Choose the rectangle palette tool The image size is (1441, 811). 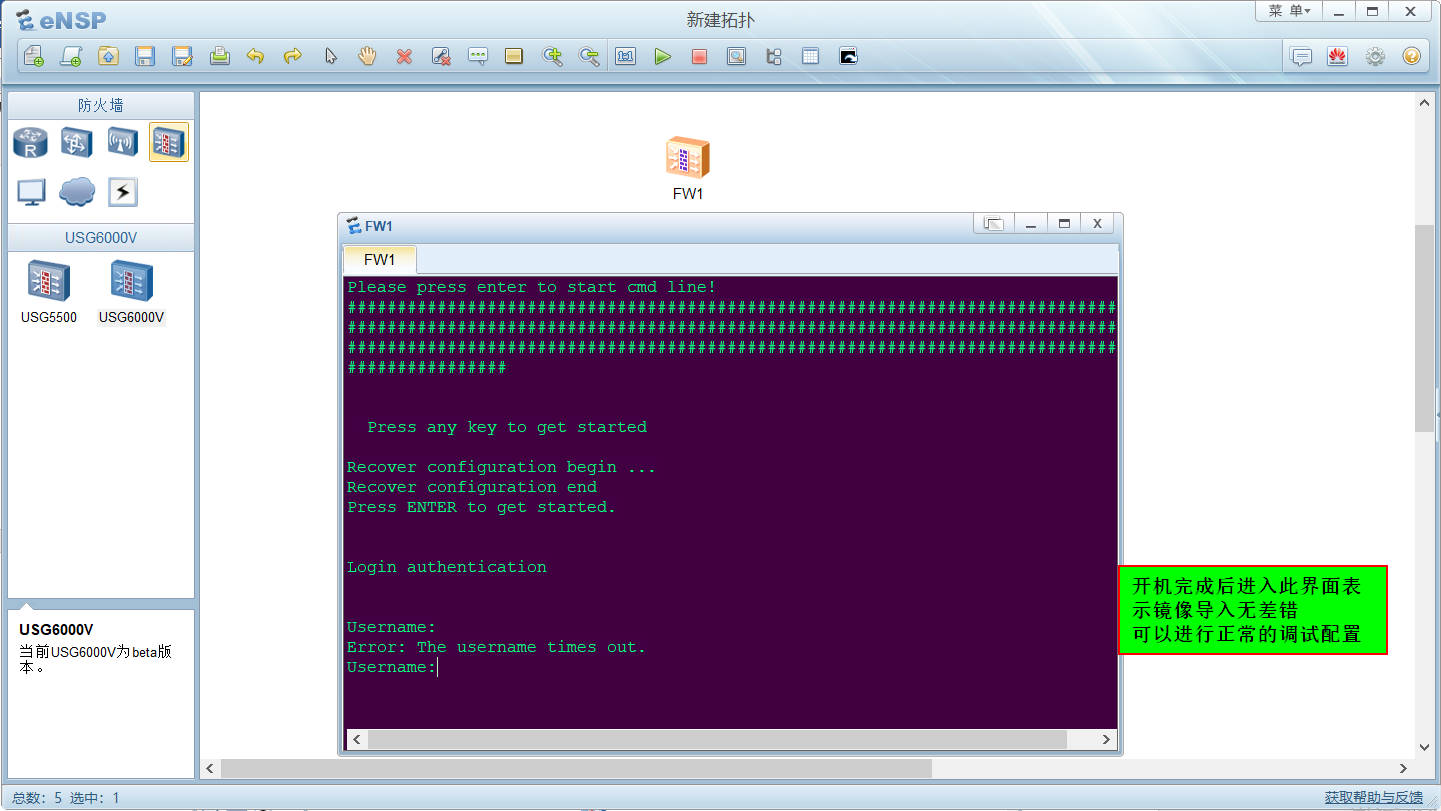(514, 56)
